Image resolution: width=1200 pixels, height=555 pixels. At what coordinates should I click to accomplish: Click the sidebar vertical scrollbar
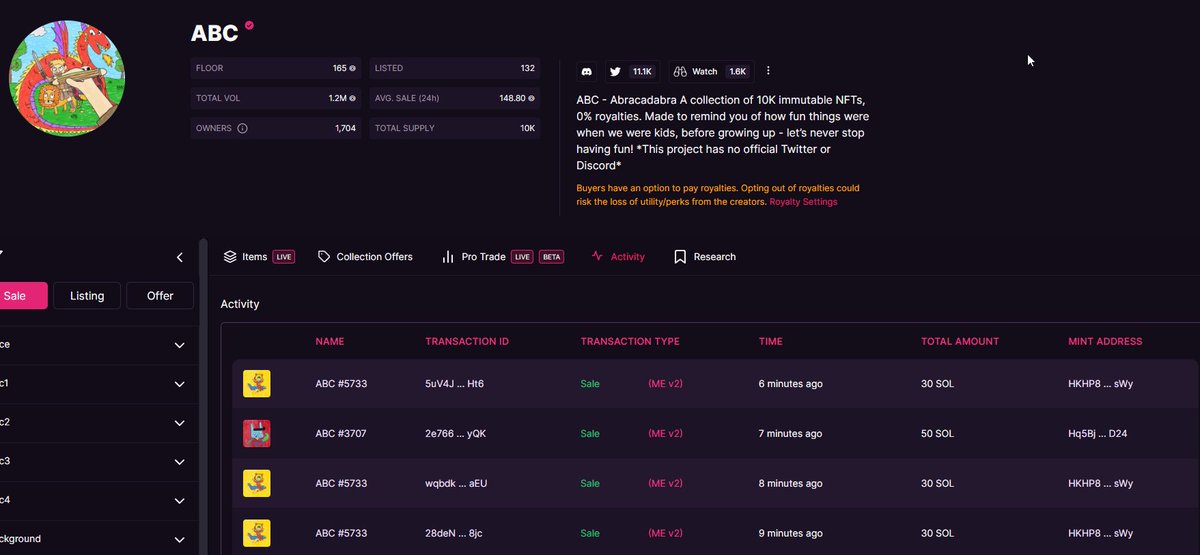203,396
